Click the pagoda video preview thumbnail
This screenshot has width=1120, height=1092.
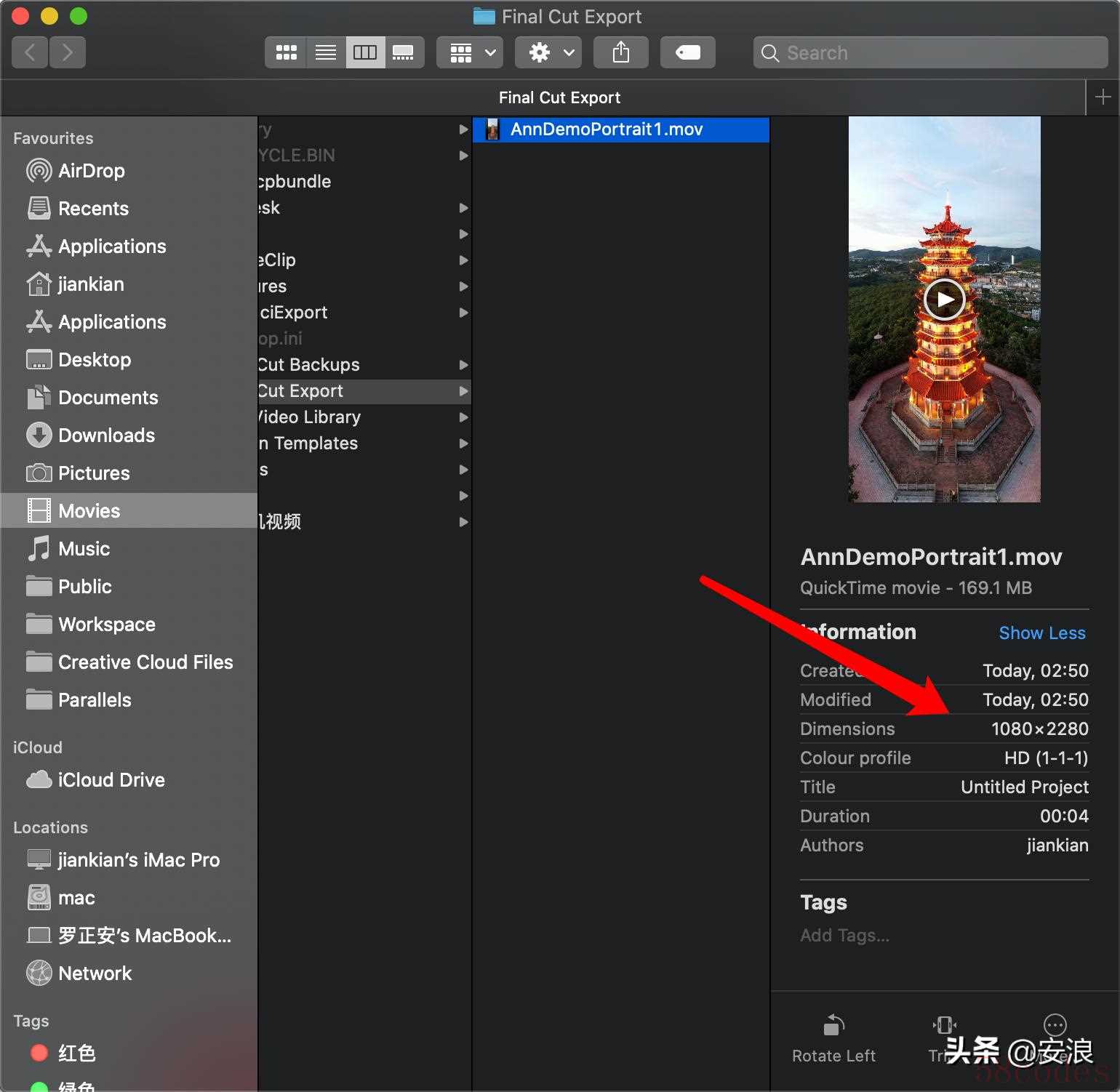944,310
